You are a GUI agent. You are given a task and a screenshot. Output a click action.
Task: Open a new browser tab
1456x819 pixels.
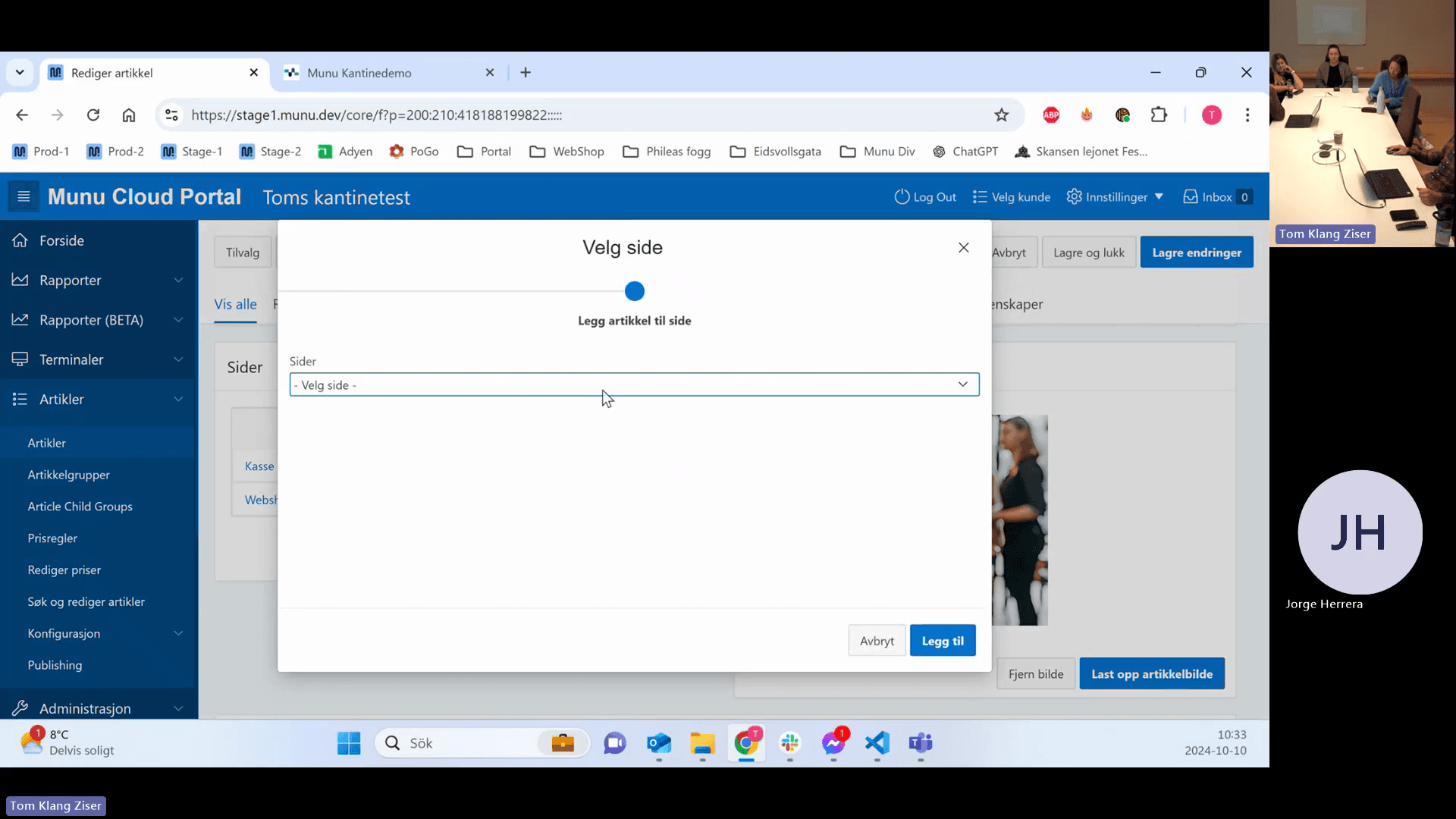click(x=526, y=73)
